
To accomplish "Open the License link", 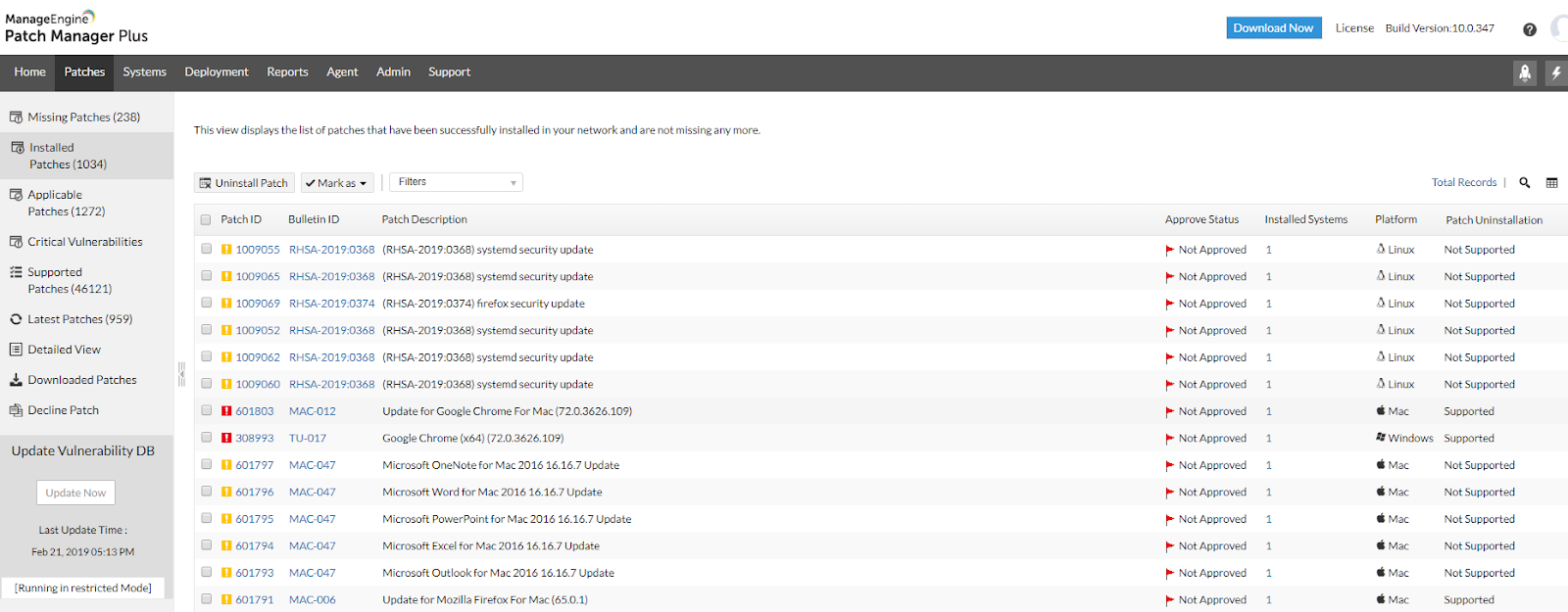I will 1354,28.
